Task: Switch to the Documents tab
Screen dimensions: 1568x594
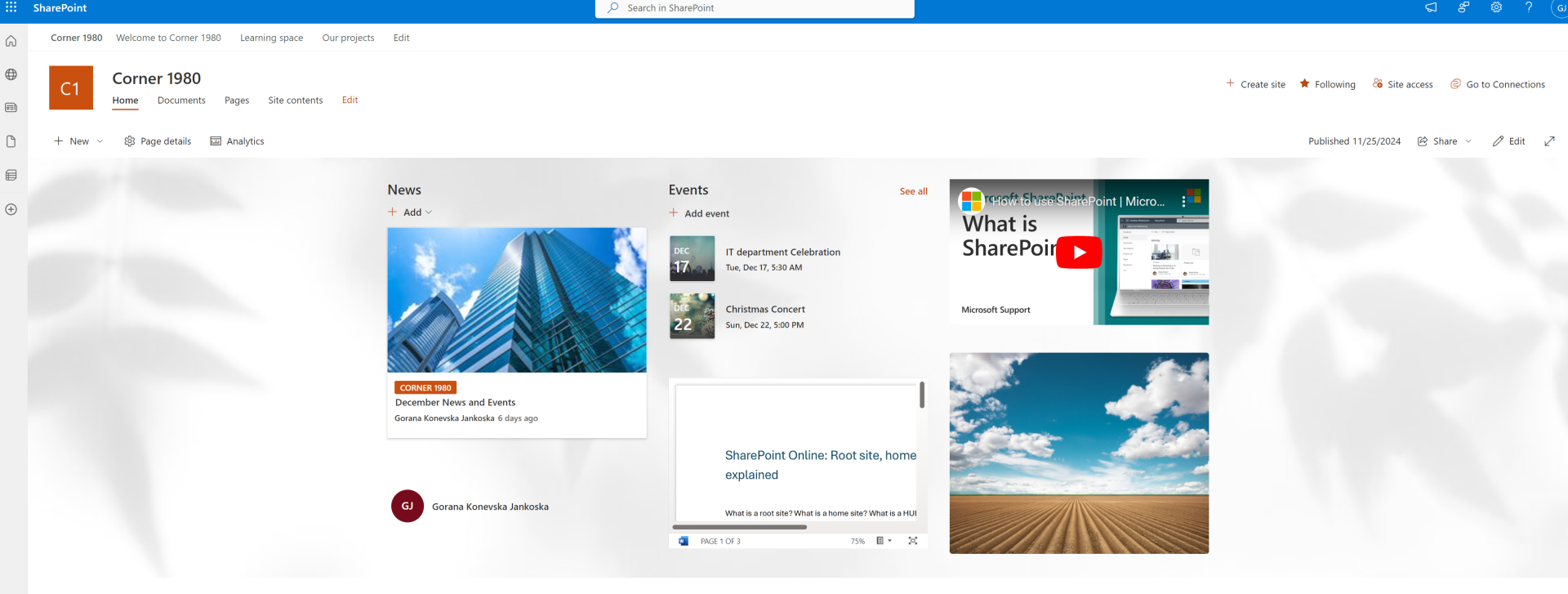Action: [181, 100]
